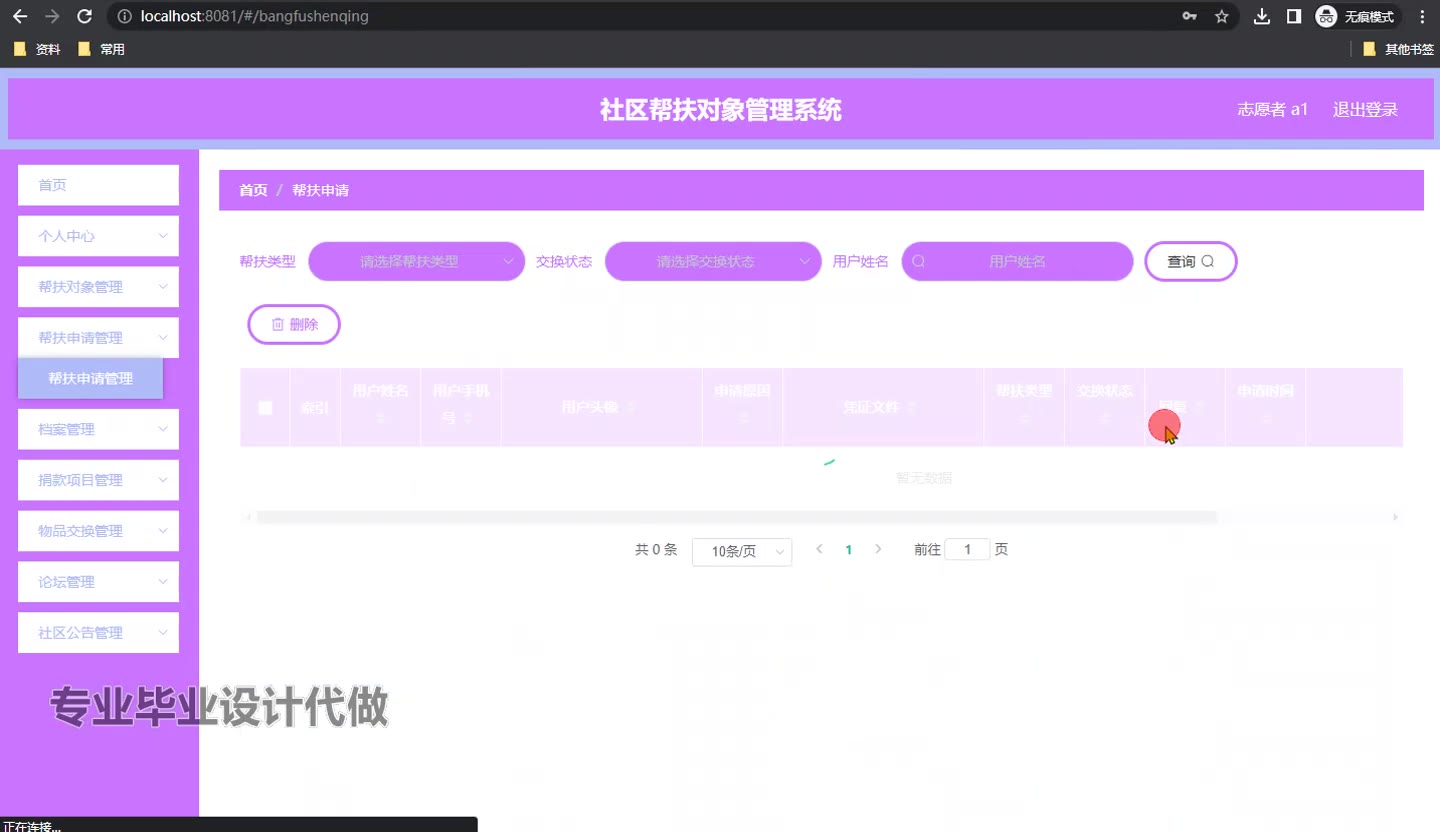Click the incognito mode indicator
Screen dimensions: 1440x832
click(x=1355, y=16)
